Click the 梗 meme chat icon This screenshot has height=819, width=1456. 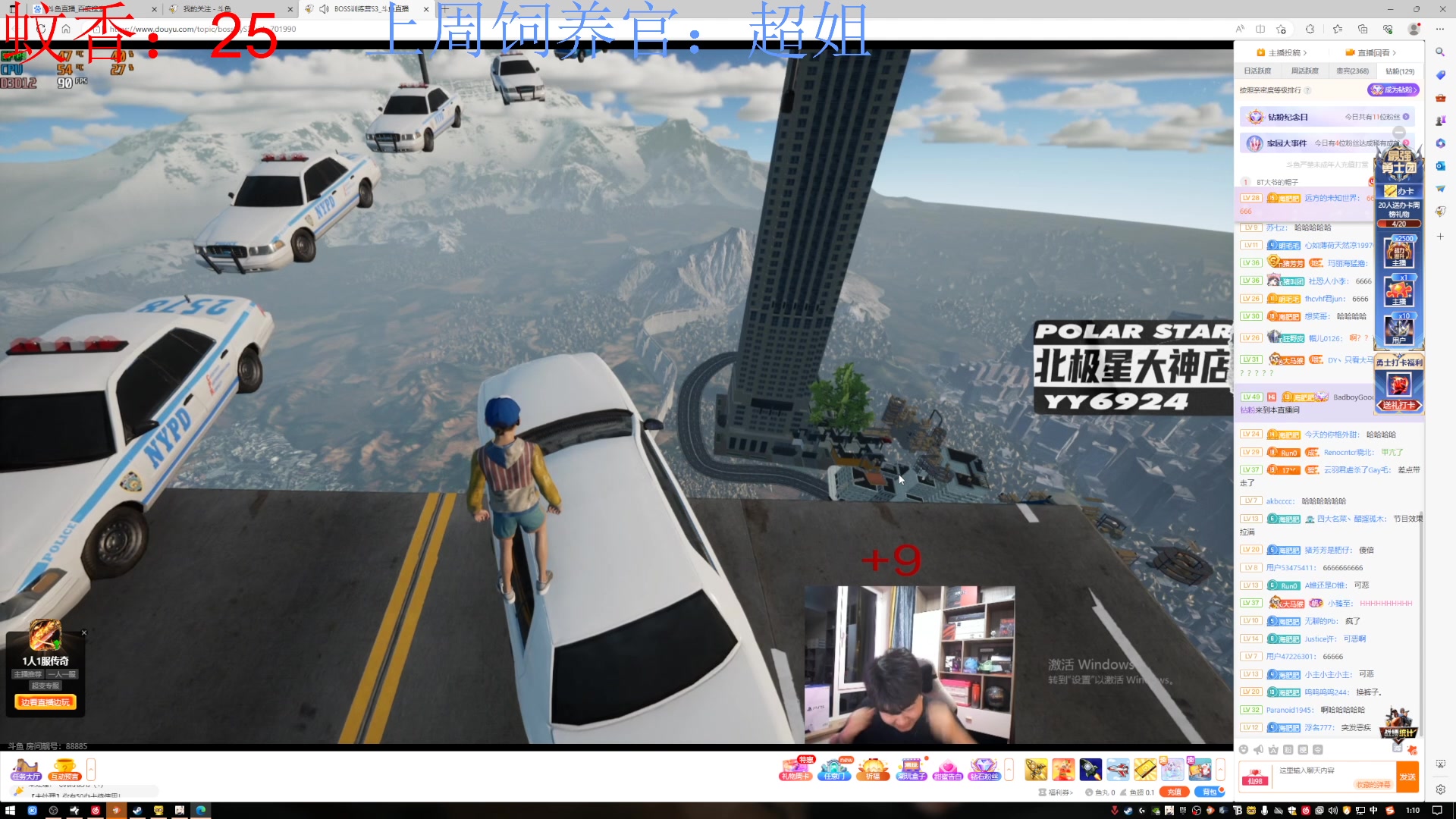pyautogui.click(x=1303, y=749)
